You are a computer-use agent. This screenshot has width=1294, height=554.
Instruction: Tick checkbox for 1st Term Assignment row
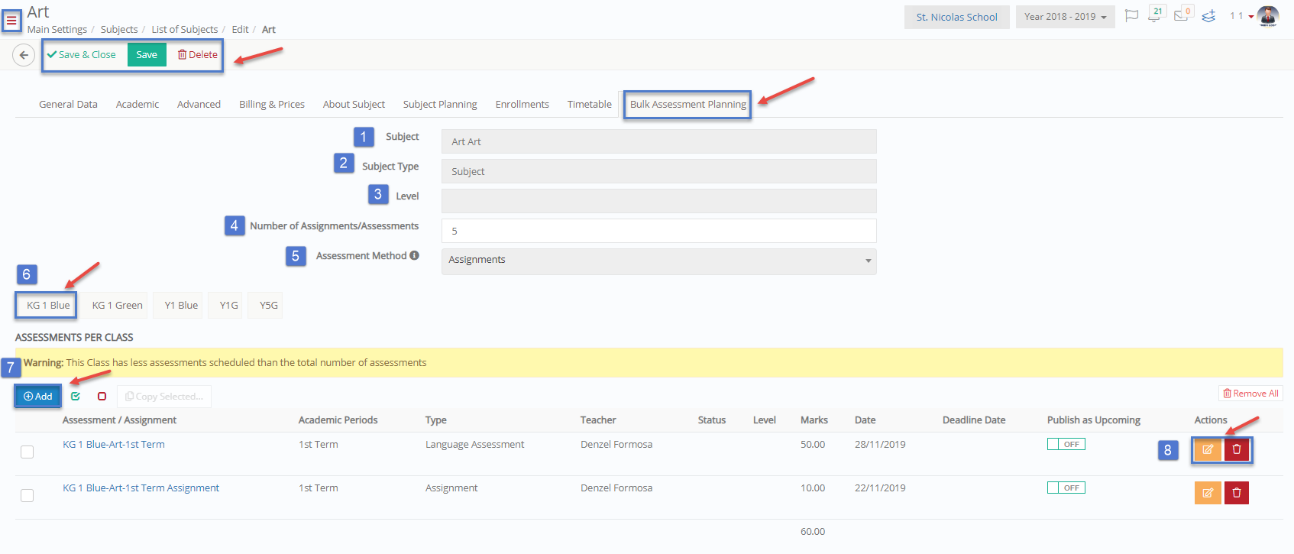(27, 495)
